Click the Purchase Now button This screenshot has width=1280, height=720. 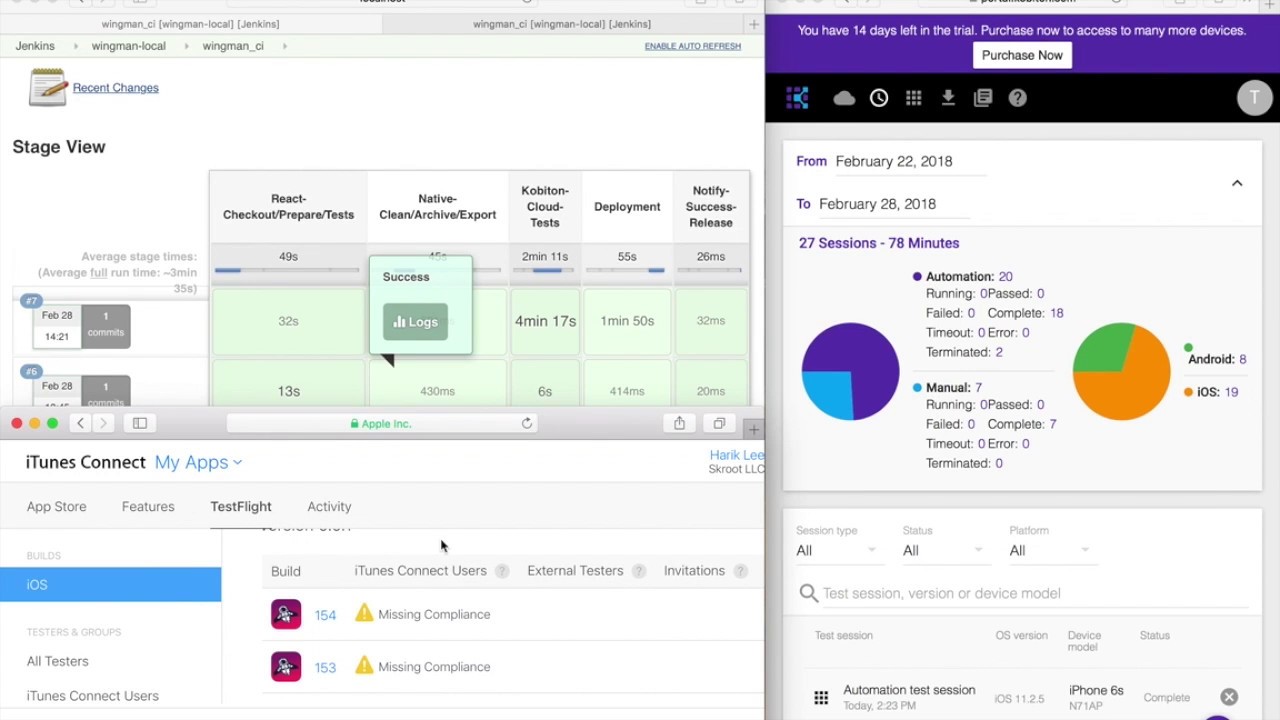1022,55
